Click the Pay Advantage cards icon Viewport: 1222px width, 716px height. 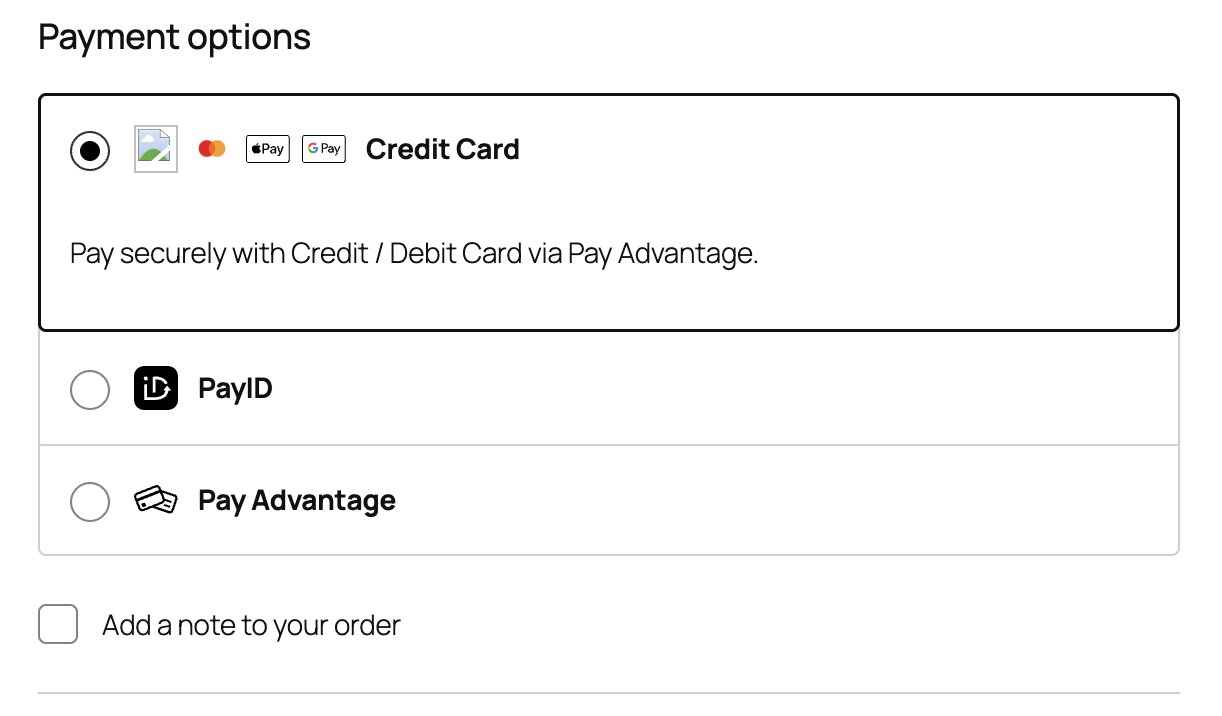(x=156, y=500)
